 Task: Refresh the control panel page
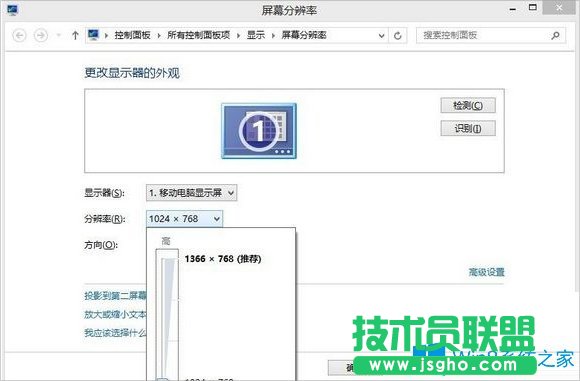[x=398, y=36]
